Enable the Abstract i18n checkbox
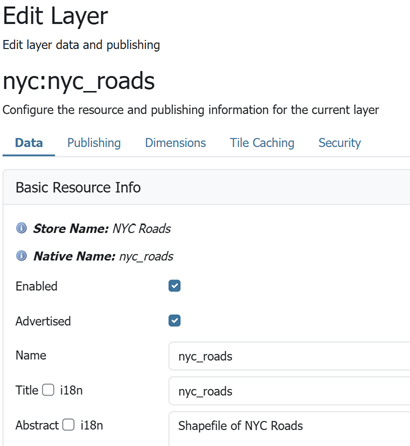 click(x=69, y=425)
